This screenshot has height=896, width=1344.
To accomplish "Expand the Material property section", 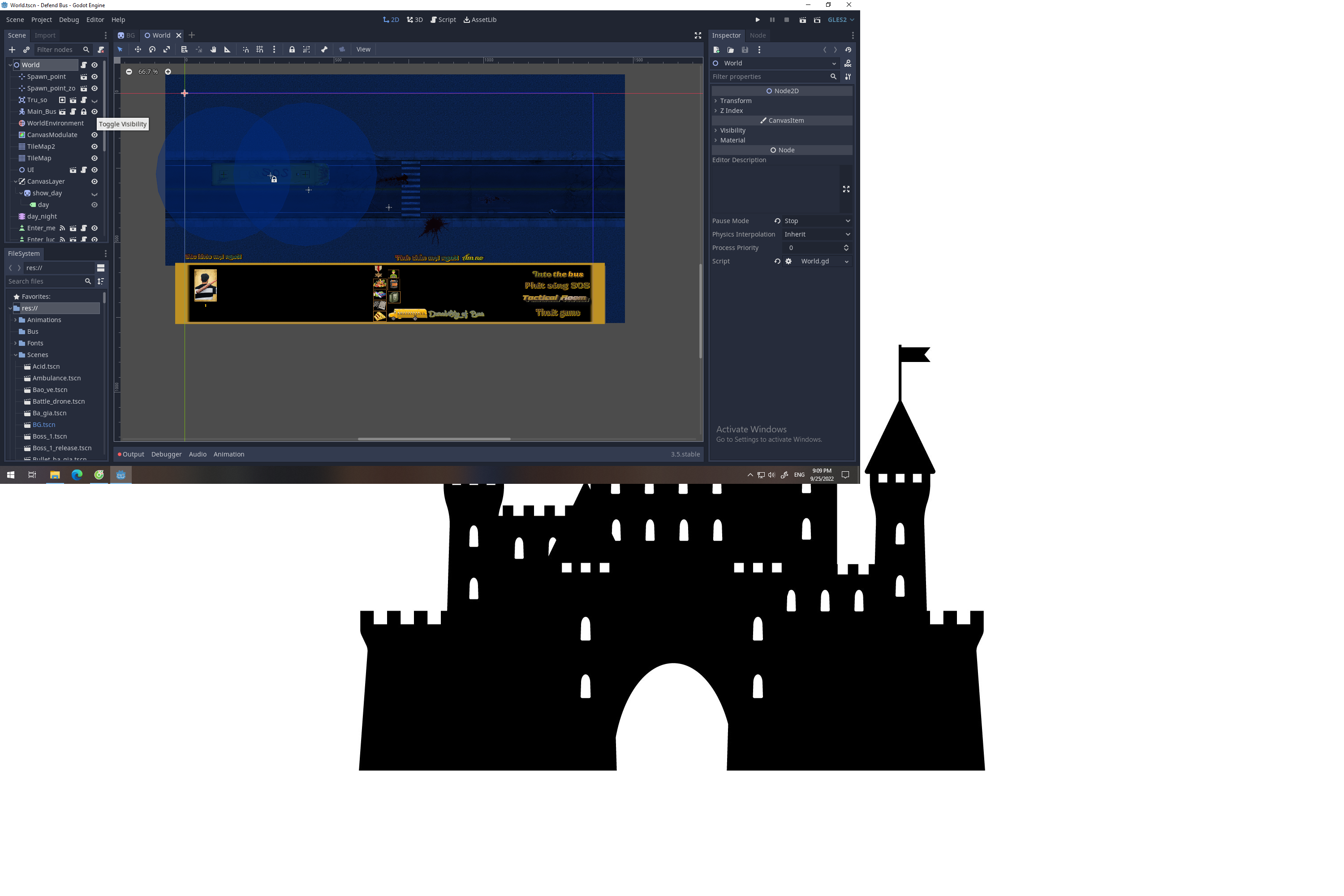I will [x=732, y=140].
